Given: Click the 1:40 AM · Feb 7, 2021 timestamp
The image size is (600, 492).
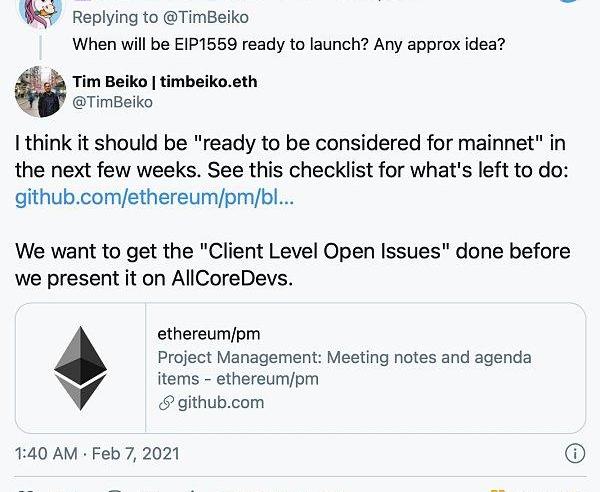Looking at the screenshot, I should coord(98,453).
